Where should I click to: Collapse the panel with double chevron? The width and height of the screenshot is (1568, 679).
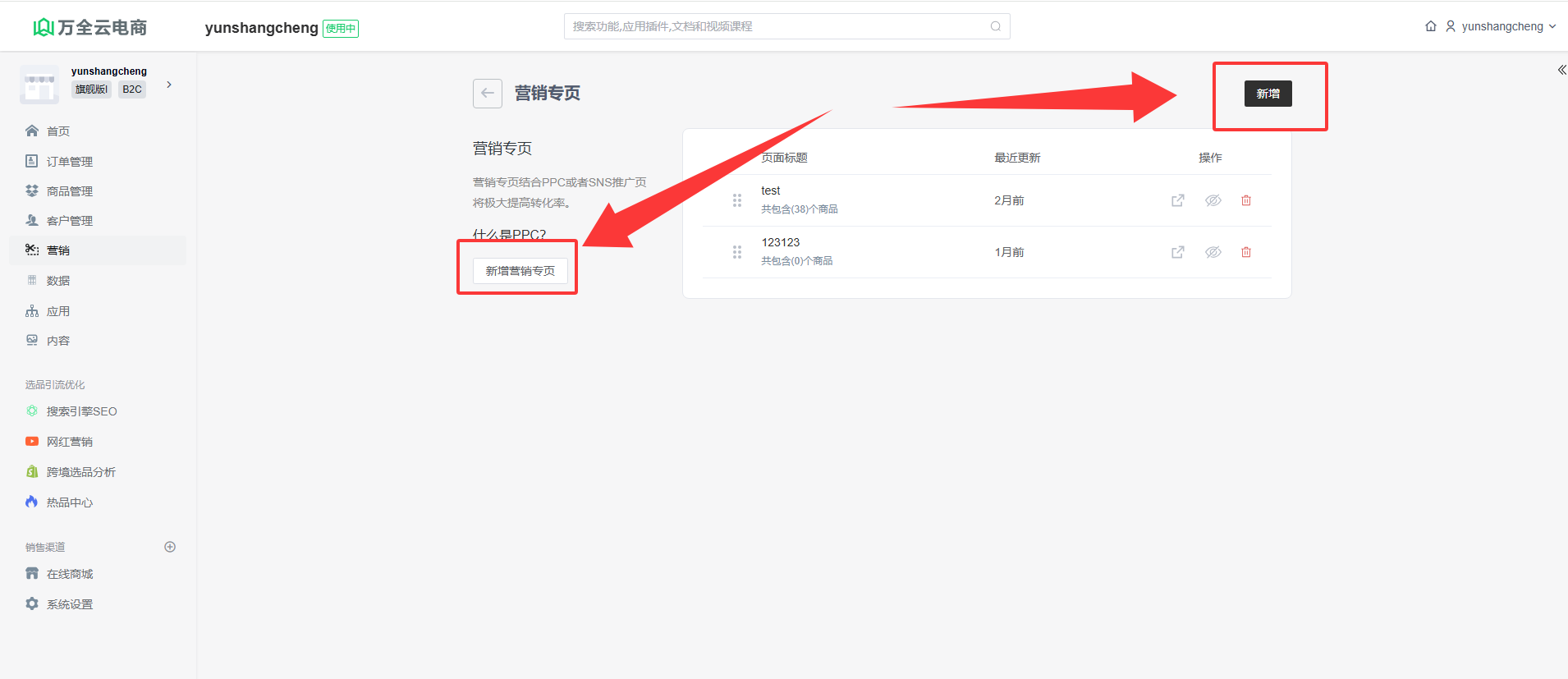[1561, 70]
